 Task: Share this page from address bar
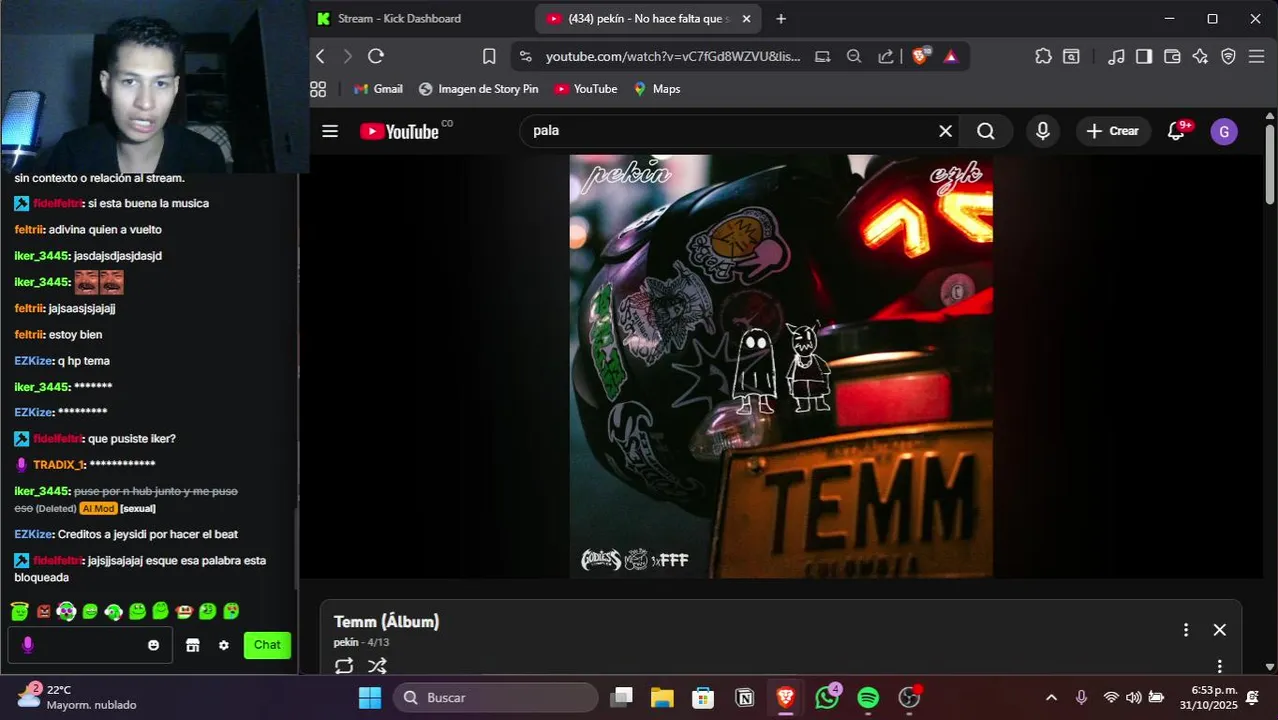pos(886,56)
